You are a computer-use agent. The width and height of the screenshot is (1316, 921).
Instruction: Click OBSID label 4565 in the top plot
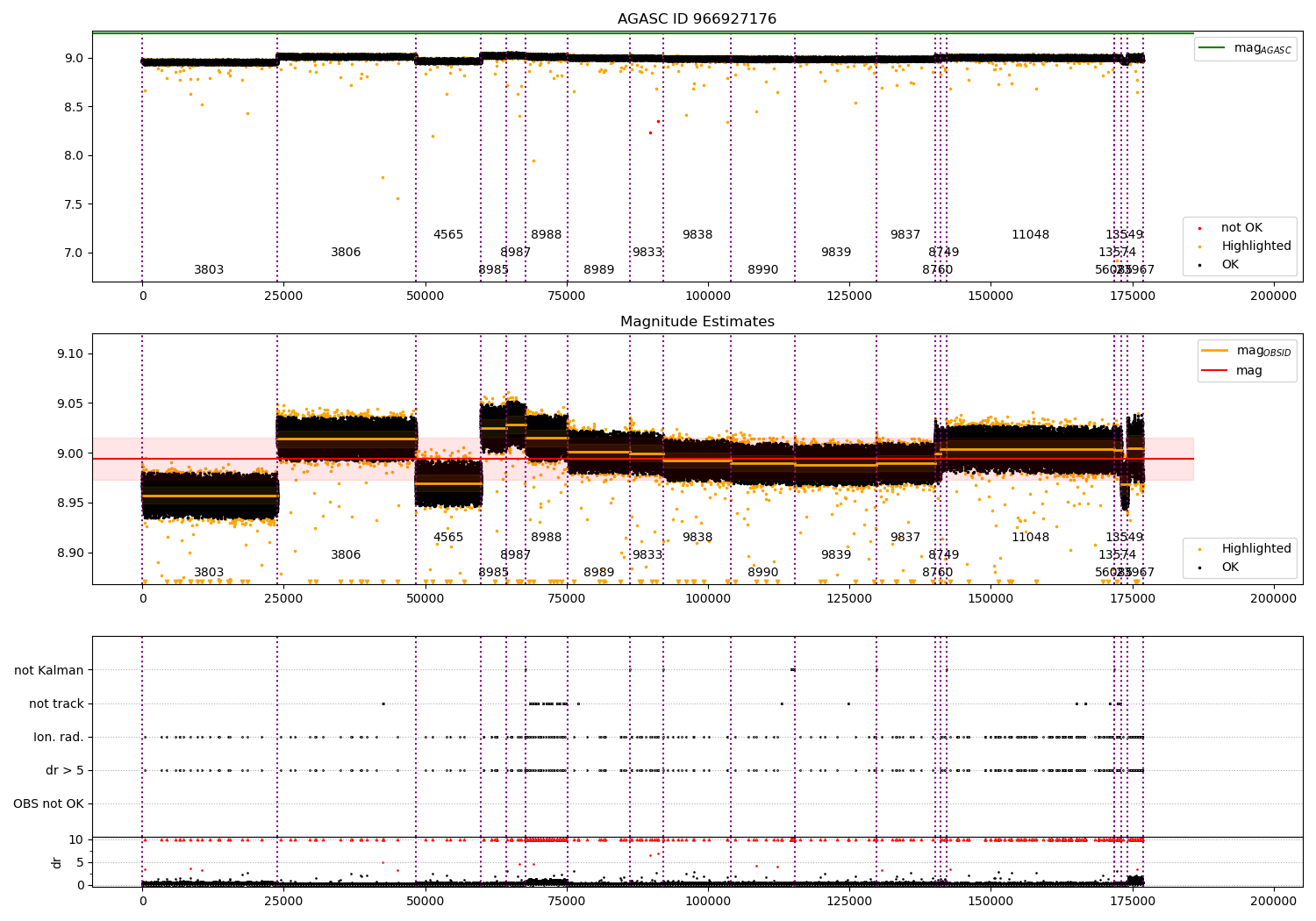[x=448, y=235]
